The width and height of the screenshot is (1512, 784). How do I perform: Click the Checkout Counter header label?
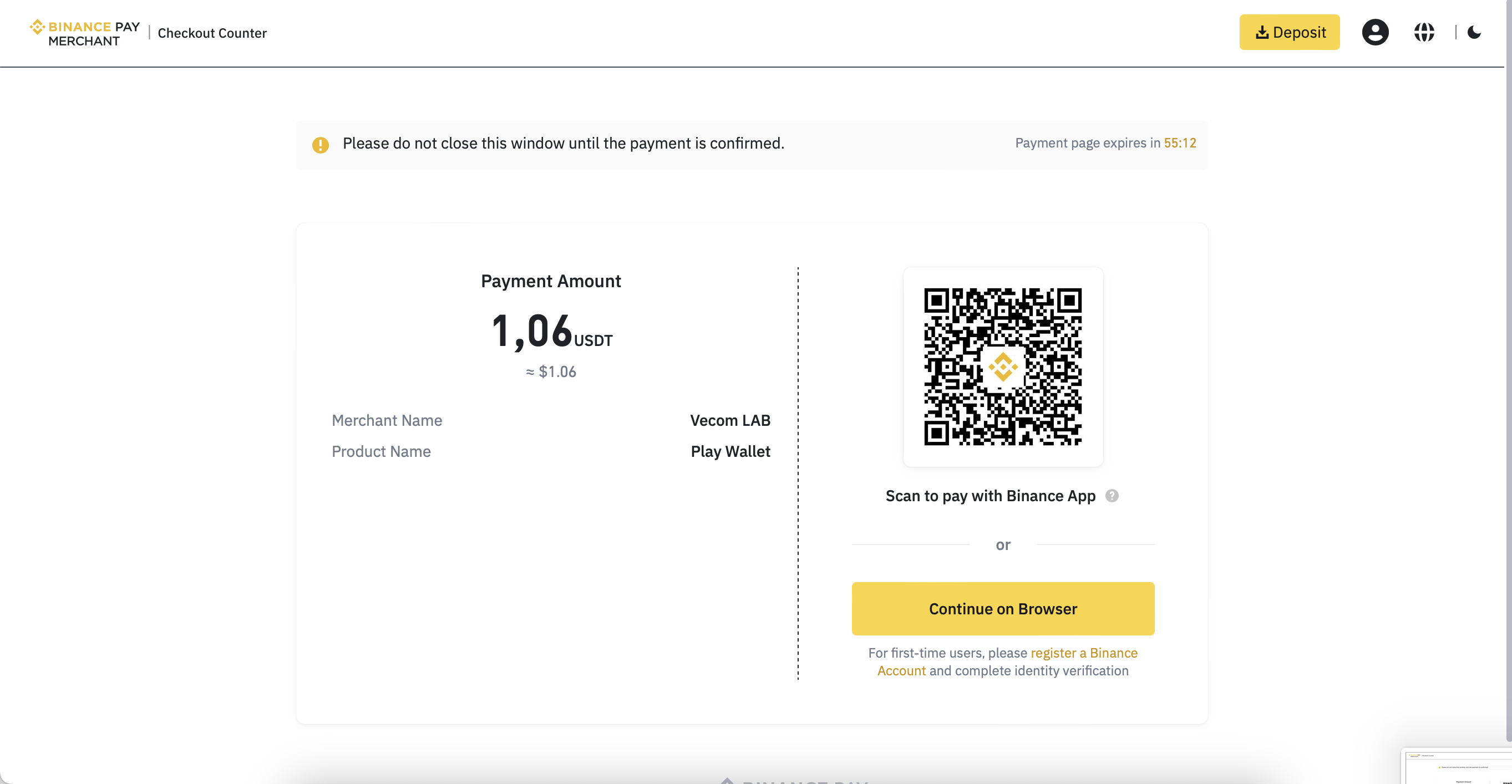[212, 33]
